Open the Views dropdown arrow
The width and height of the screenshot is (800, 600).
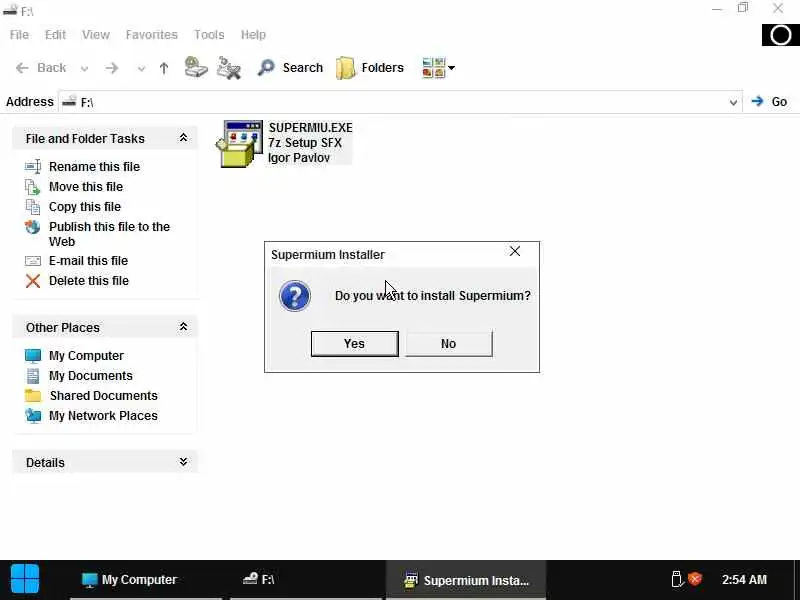[x=452, y=68]
